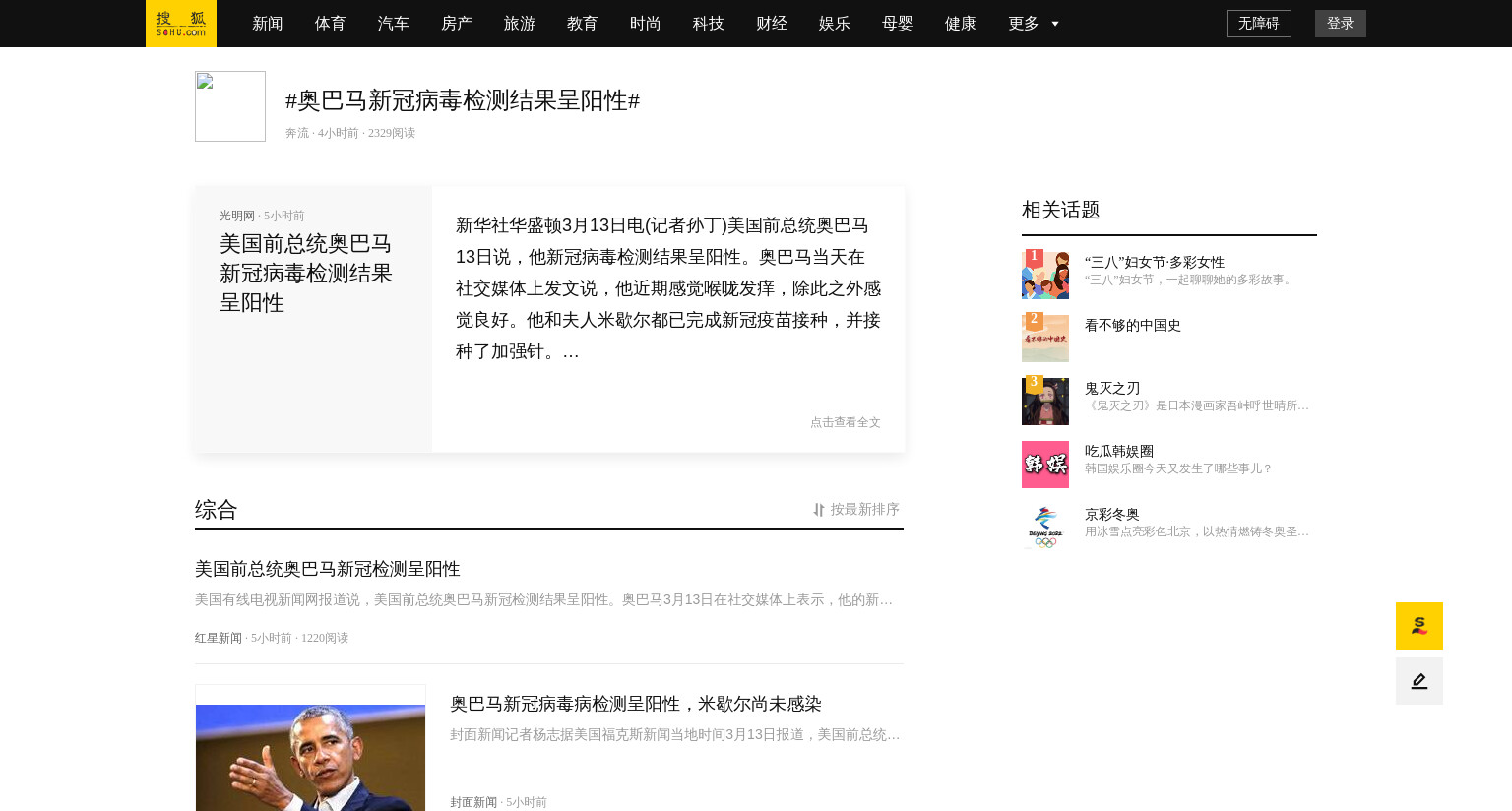The width and height of the screenshot is (1512, 811).
Task: Click the sort arrows icon beside 按最新排序
Action: click(818, 510)
